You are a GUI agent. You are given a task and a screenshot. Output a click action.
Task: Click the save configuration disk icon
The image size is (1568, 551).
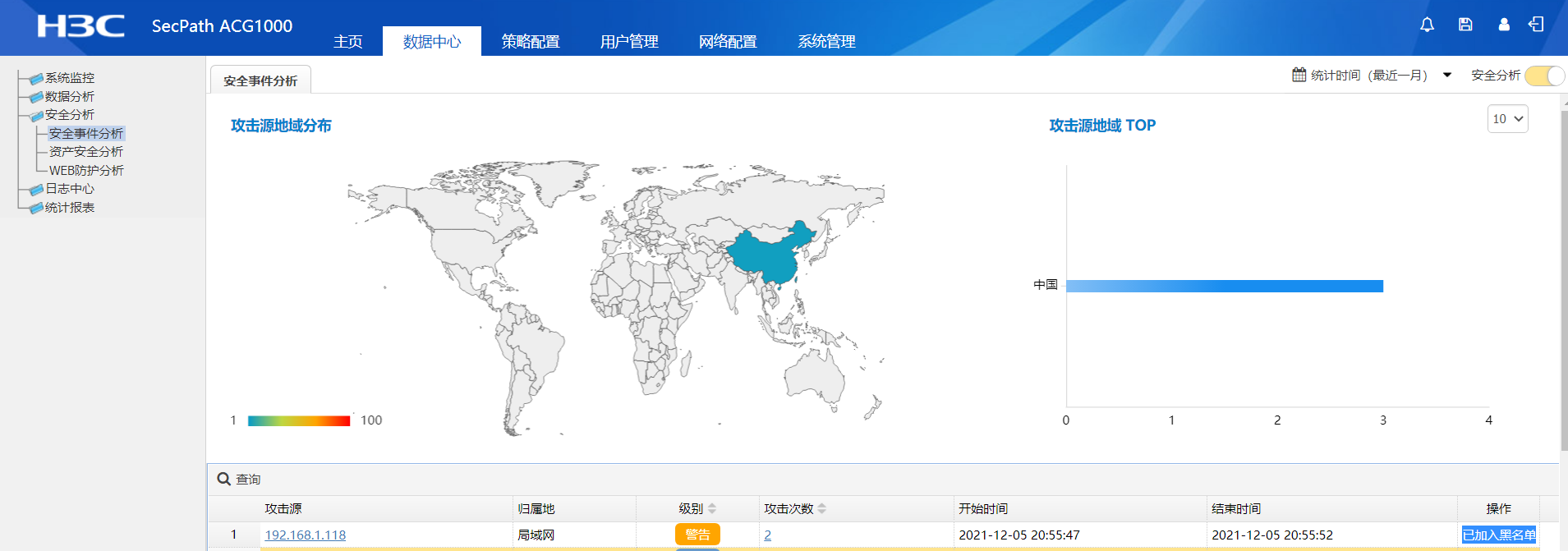(x=1465, y=25)
